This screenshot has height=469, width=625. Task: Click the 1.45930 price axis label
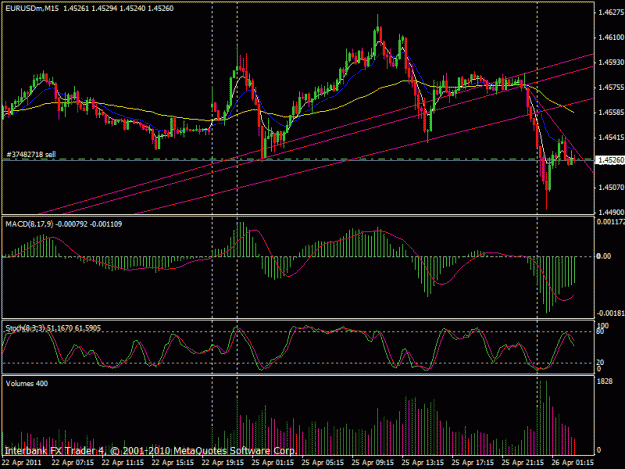(610, 63)
